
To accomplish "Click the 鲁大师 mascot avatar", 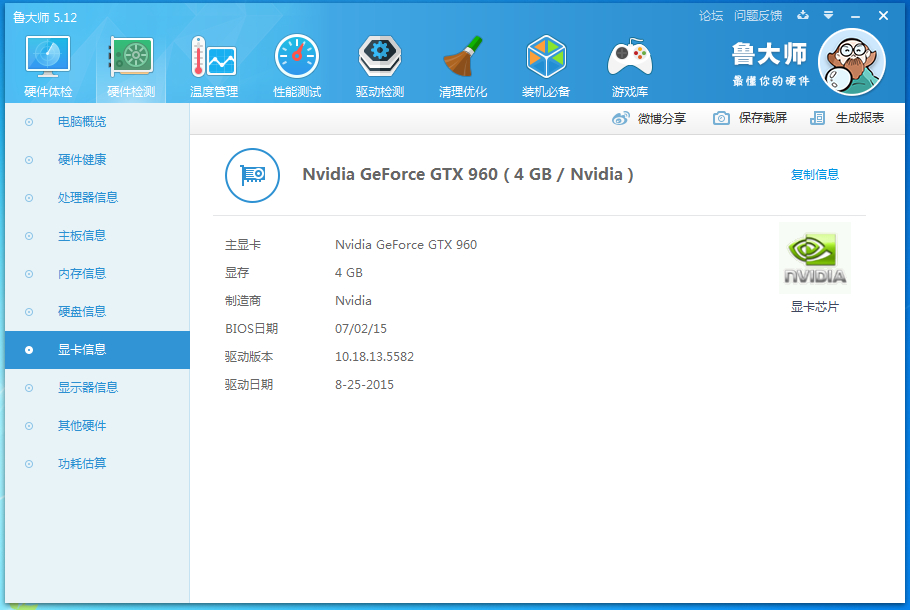I will (851, 62).
